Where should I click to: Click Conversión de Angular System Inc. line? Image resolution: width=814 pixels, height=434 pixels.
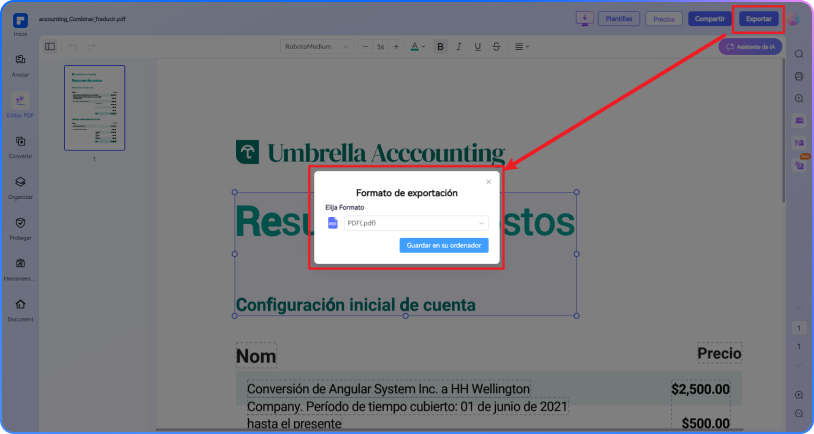(388, 389)
